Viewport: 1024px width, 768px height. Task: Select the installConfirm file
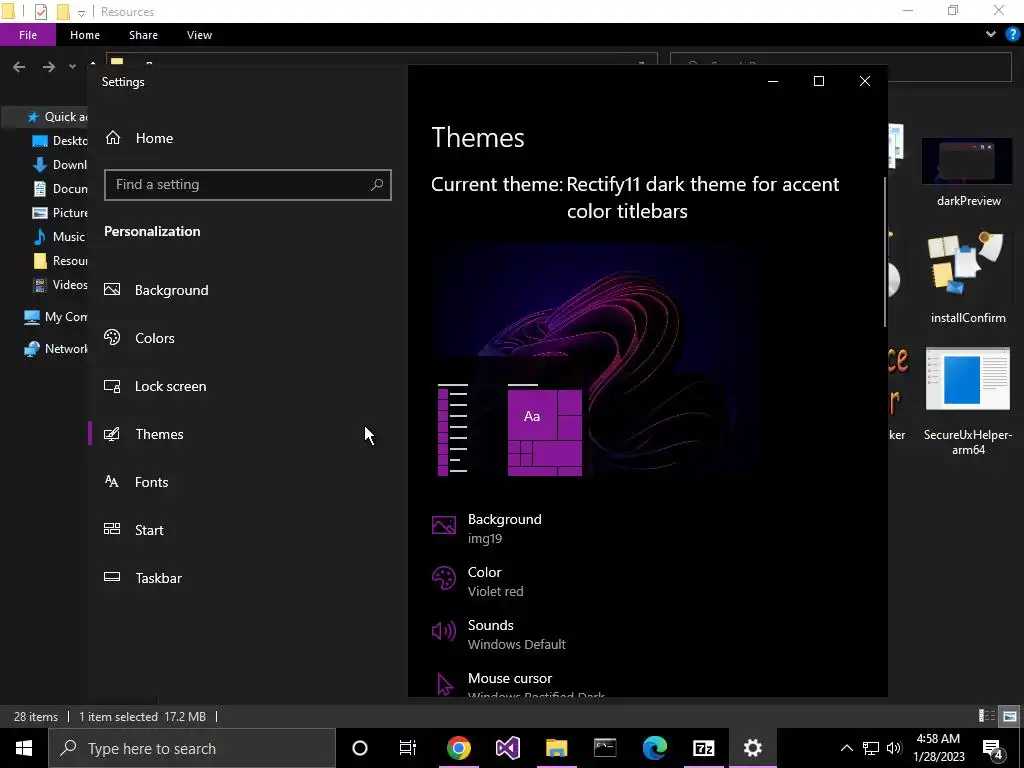coord(968,278)
